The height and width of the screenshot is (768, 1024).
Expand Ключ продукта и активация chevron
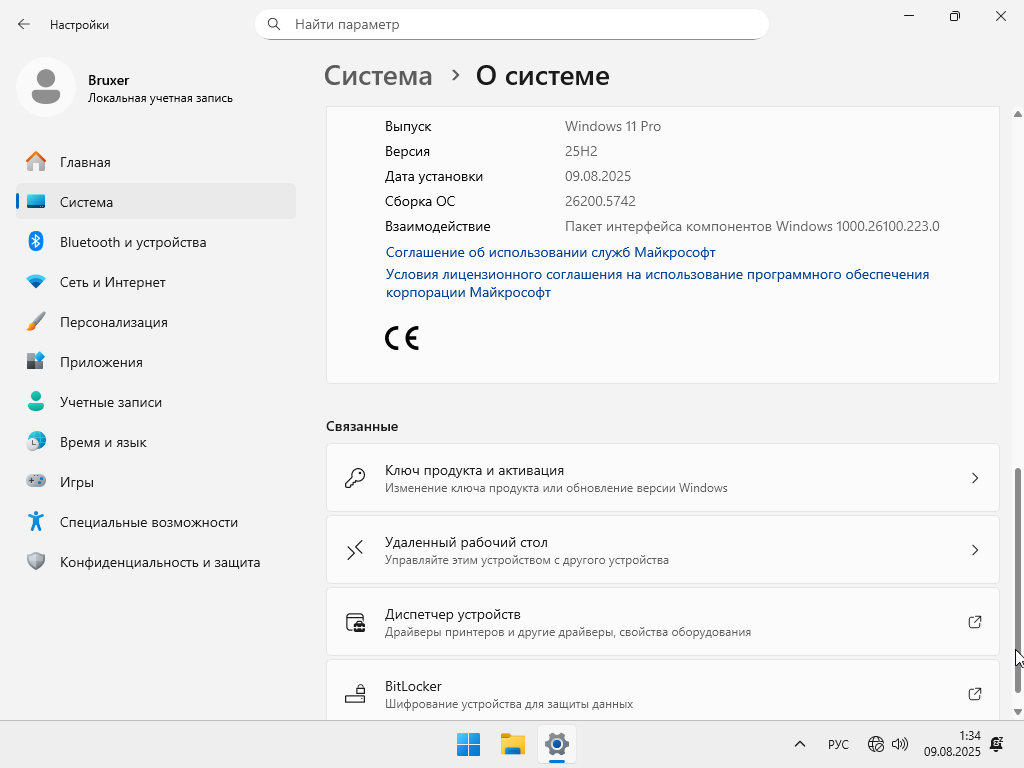[974, 478]
